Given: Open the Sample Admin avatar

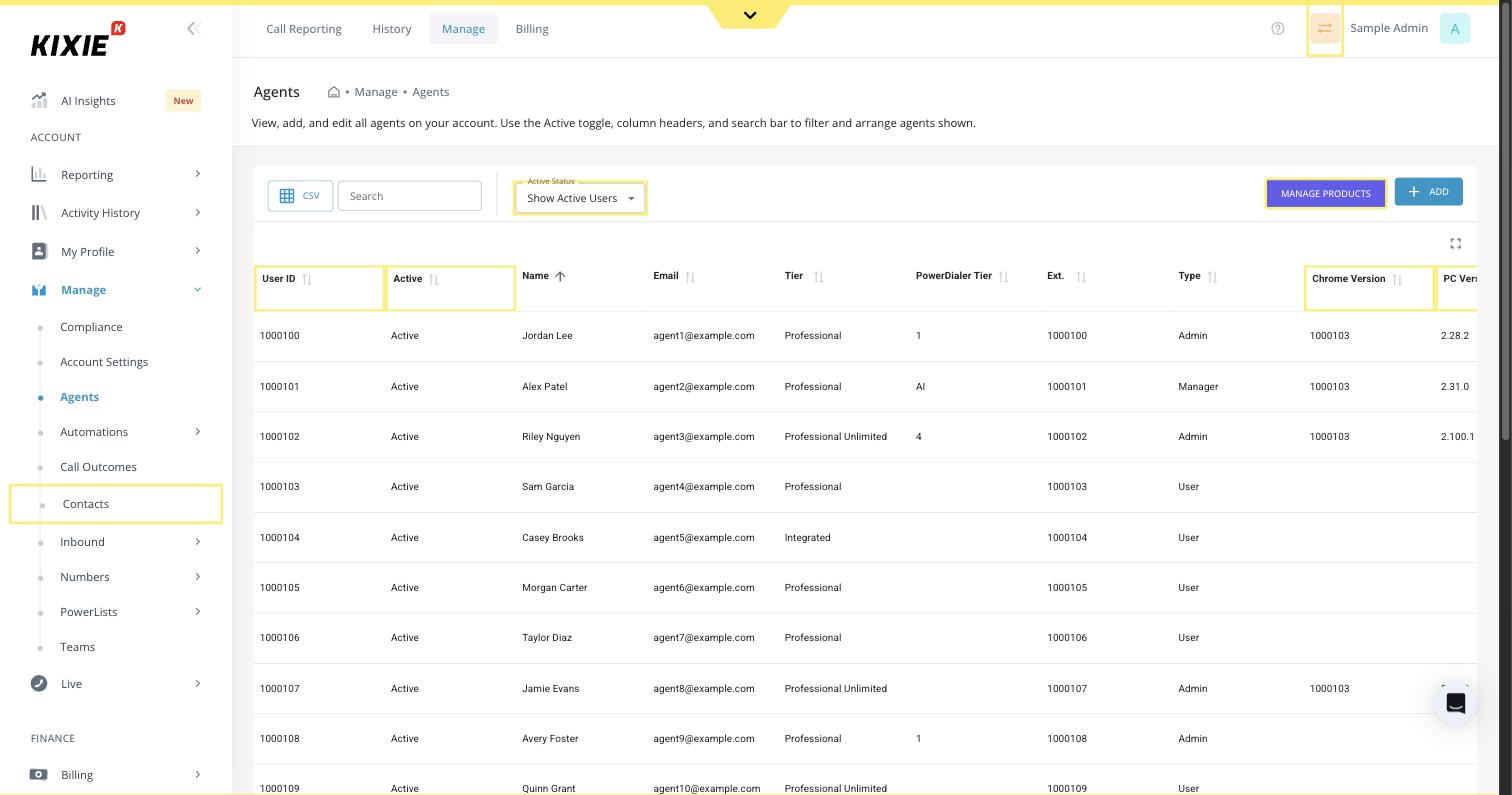Looking at the screenshot, I should pos(1455,29).
